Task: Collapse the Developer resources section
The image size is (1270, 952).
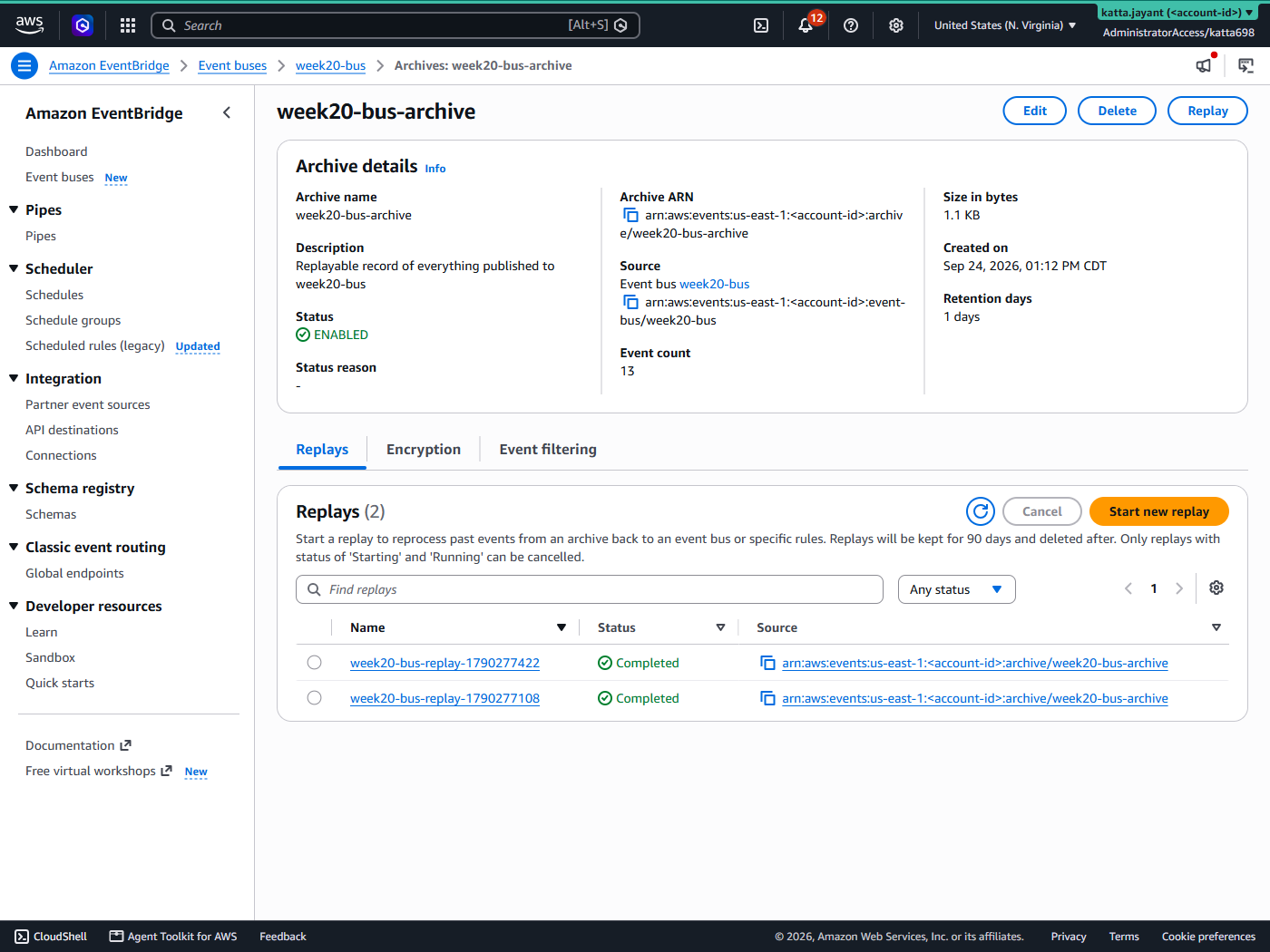Action: pyautogui.click(x=14, y=606)
